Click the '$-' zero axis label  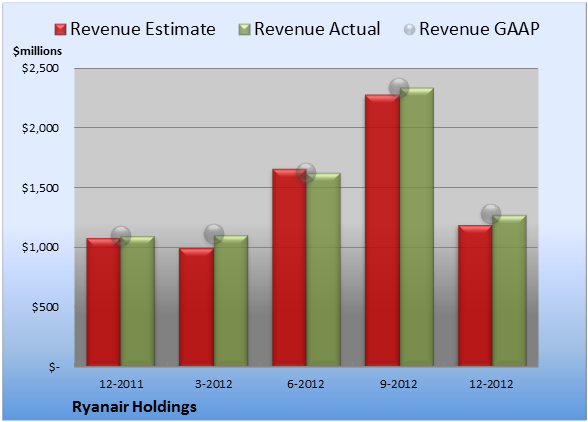pos(54,367)
